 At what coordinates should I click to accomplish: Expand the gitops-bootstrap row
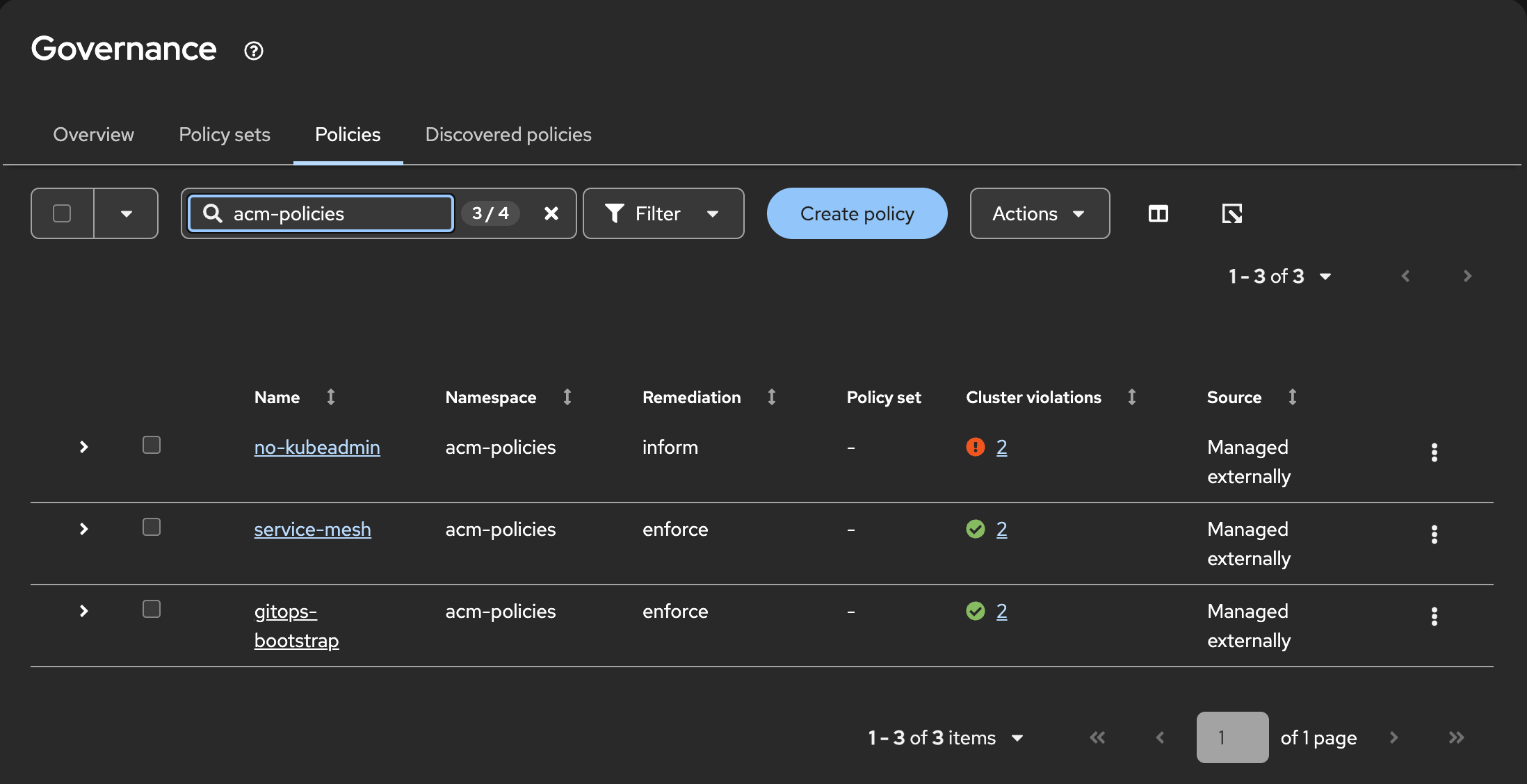84,611
